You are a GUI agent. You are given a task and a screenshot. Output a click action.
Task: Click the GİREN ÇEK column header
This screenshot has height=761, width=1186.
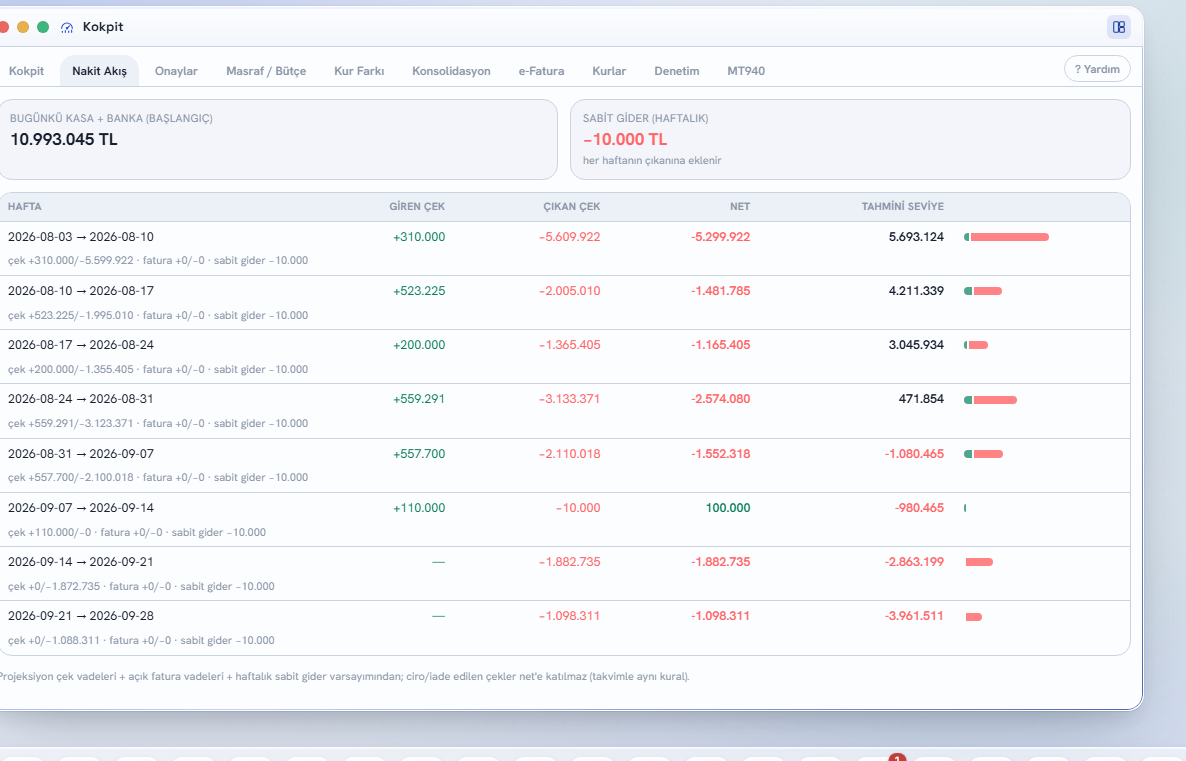point(417,207)
